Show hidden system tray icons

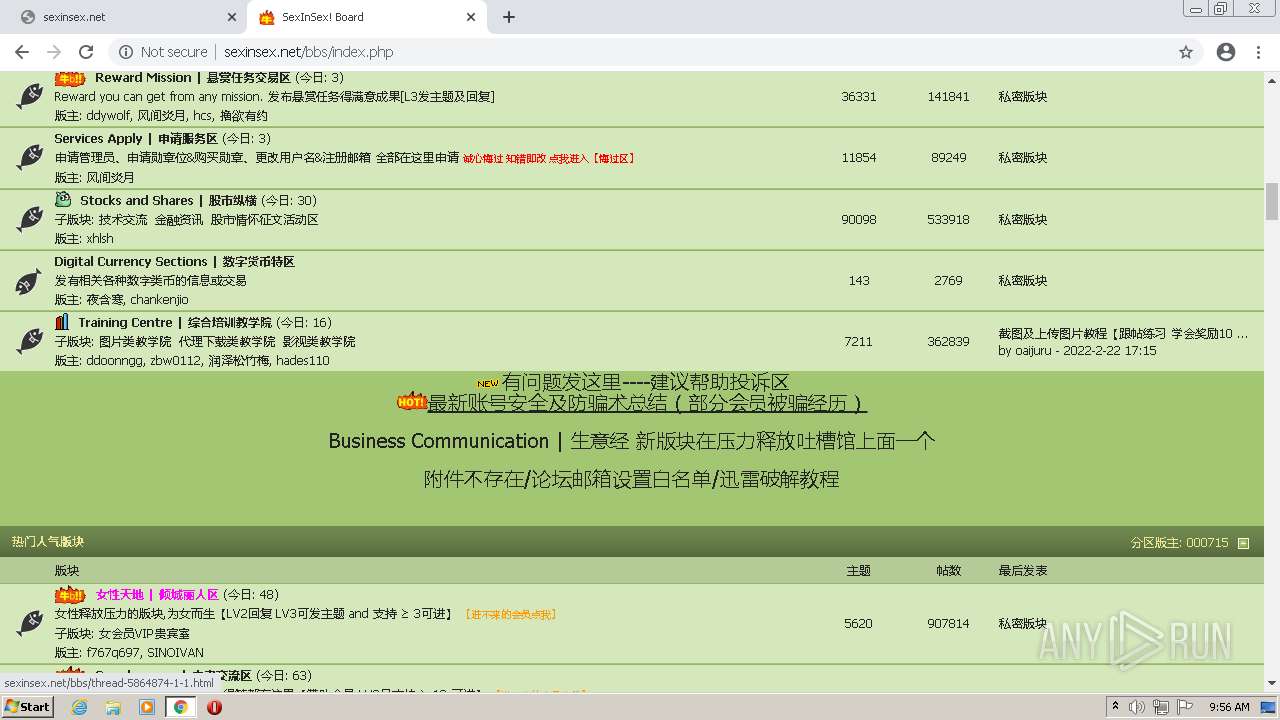(1115, 706)
